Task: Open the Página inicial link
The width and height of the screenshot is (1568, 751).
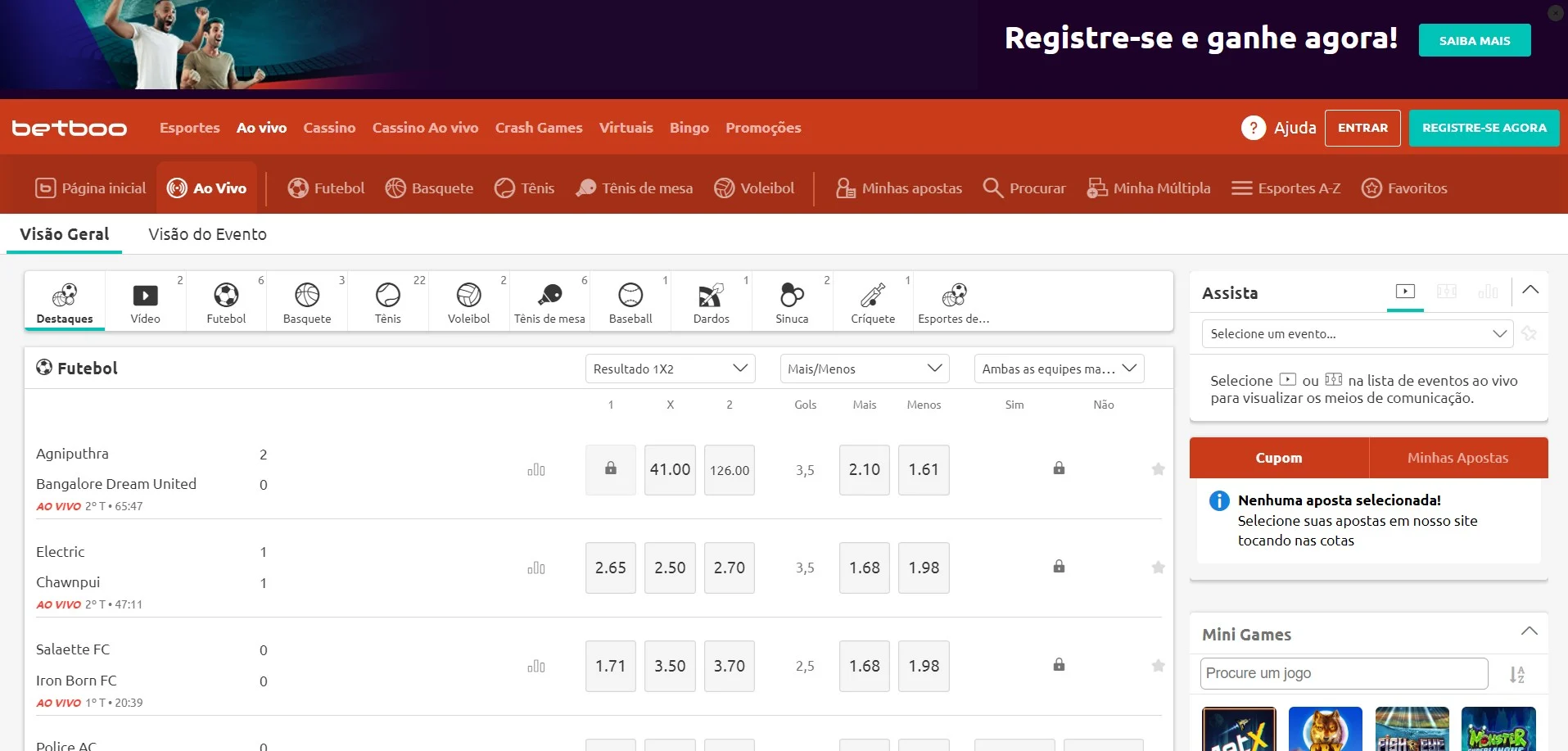Action: click(x=91, y=188)
